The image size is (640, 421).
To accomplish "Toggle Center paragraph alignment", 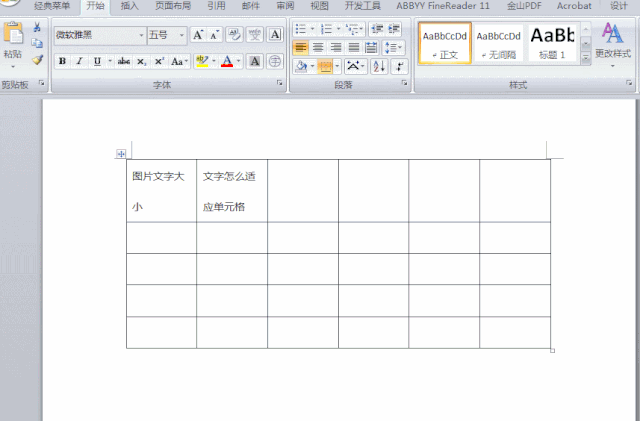I will pos(318,47).
